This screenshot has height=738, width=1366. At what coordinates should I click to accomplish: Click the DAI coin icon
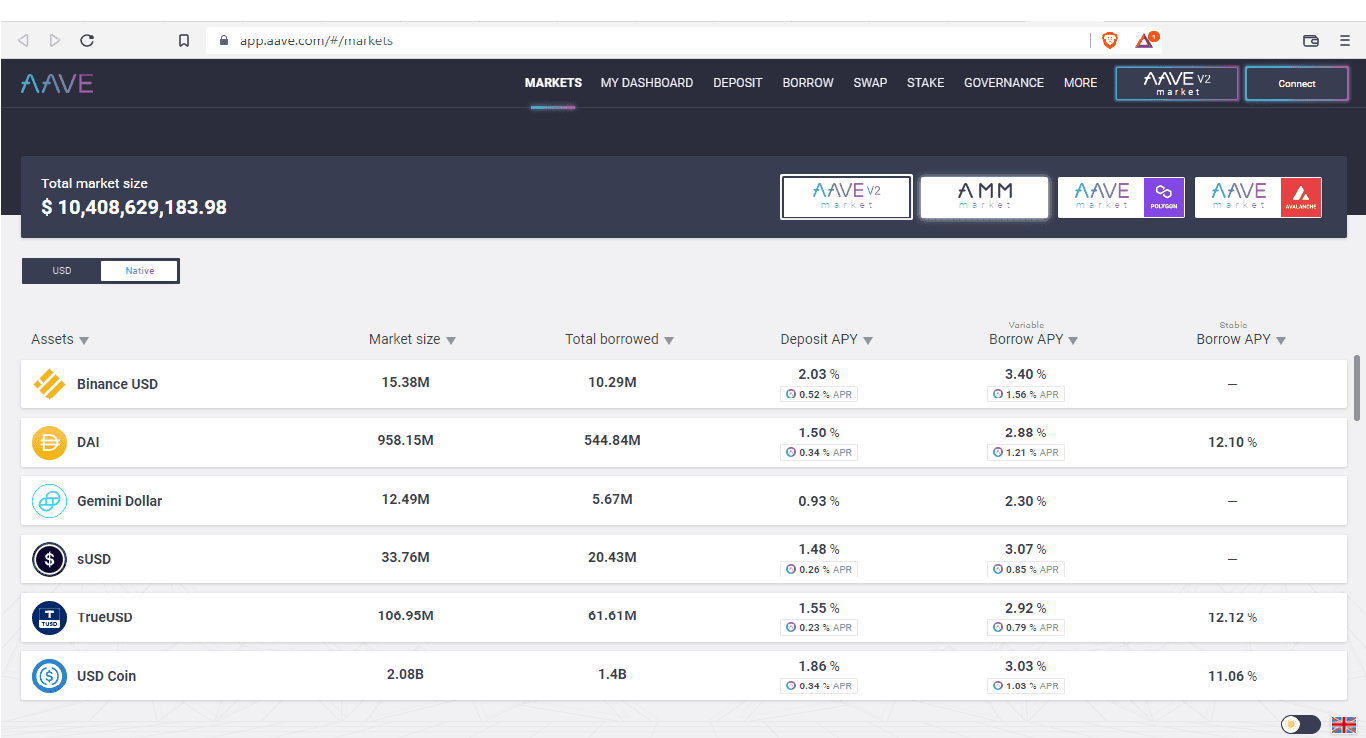pyautogui.click(x=49, y=442)
